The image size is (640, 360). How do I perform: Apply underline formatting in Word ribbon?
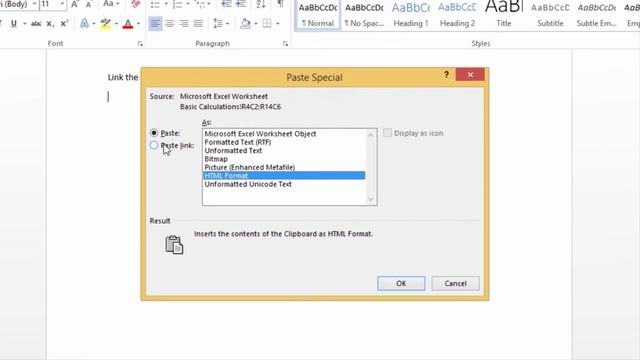pyautogui.click(x=14, y=24)
